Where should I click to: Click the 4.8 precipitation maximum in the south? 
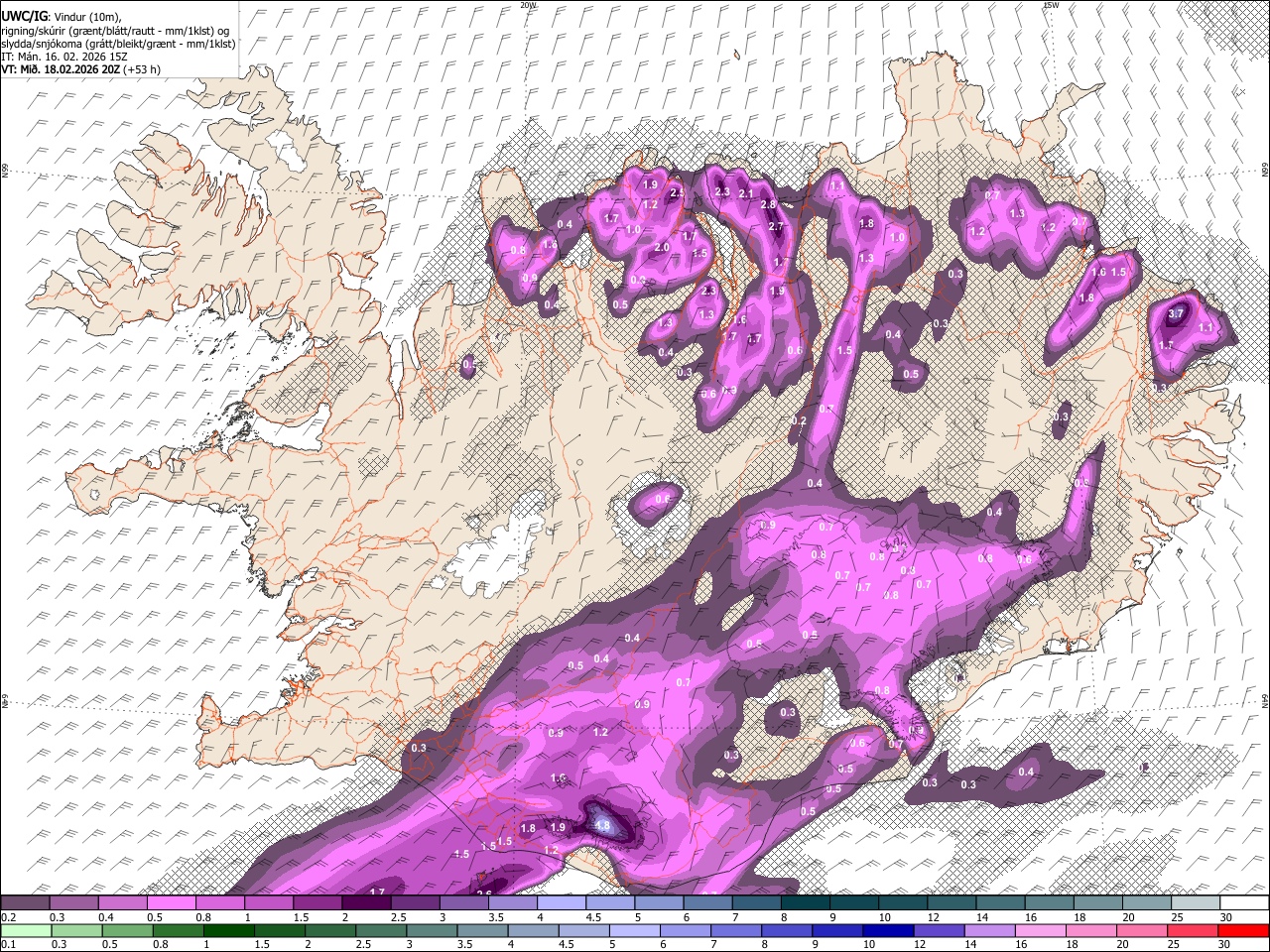pos(601,824)
